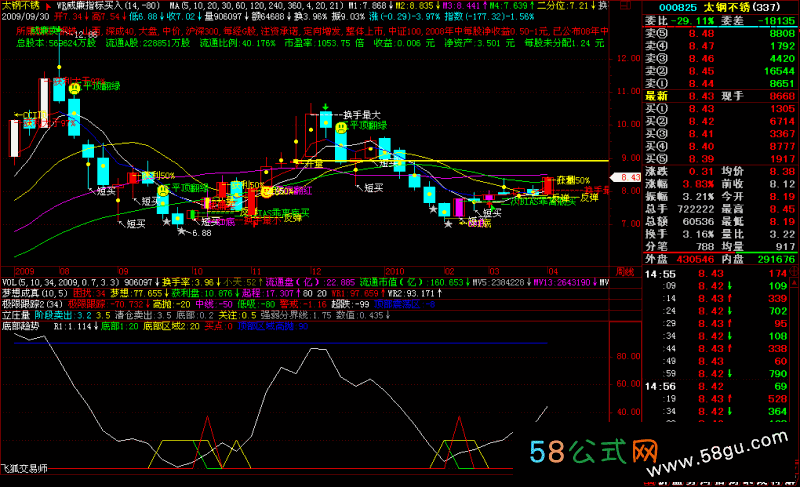
Task: Select the VOL indicator parameters label
Action: pos(61,282)
